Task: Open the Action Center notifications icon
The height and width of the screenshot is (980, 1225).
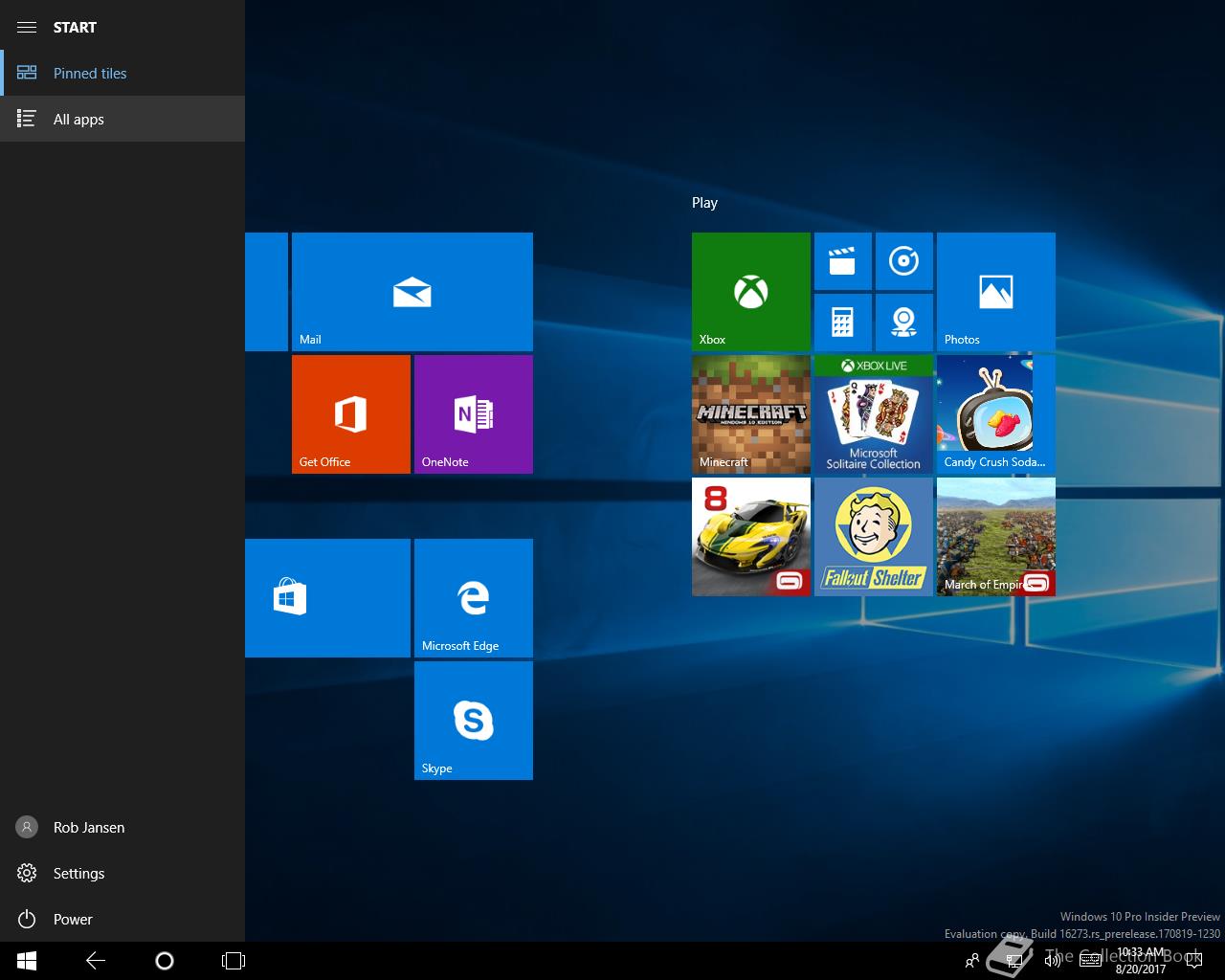Action: coord(1193,961)
